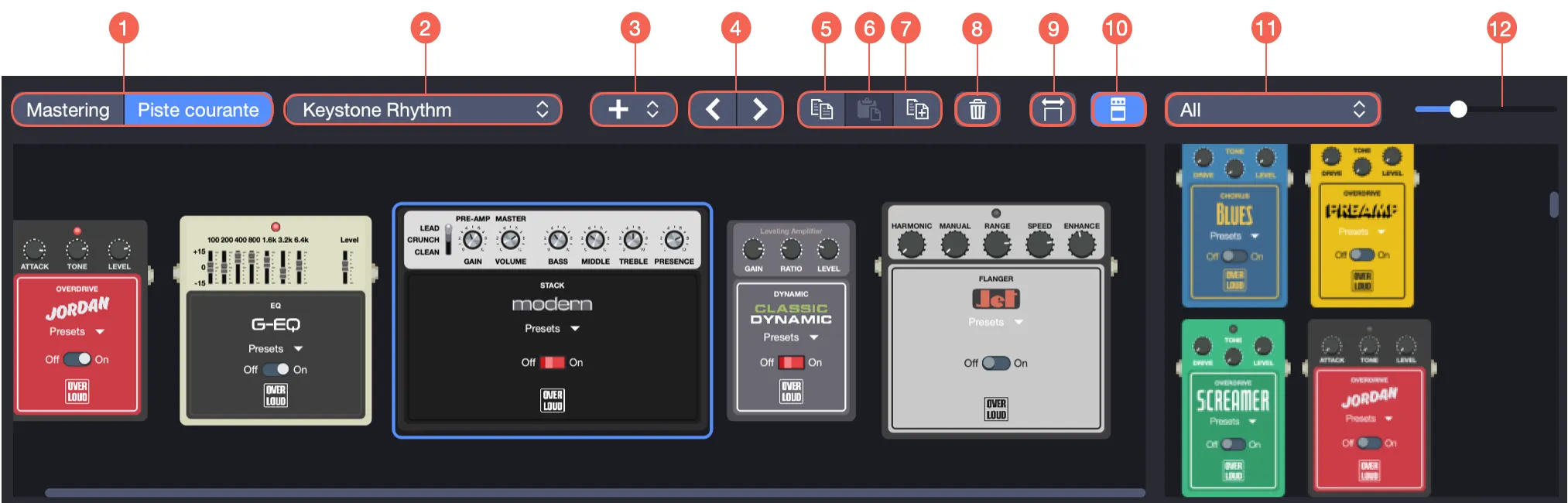Click the ENHANCE knob on Jet flanger
Screen dimensions: 1568x503
tap(1081, 245)
